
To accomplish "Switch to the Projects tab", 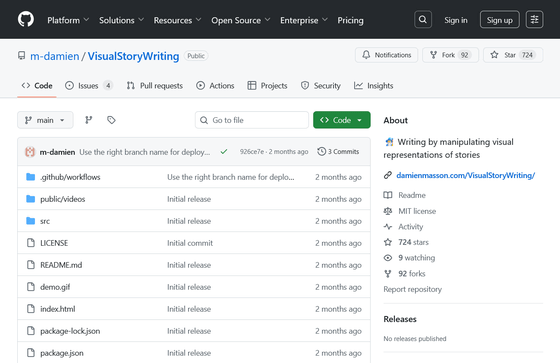I will coord(267,86).
